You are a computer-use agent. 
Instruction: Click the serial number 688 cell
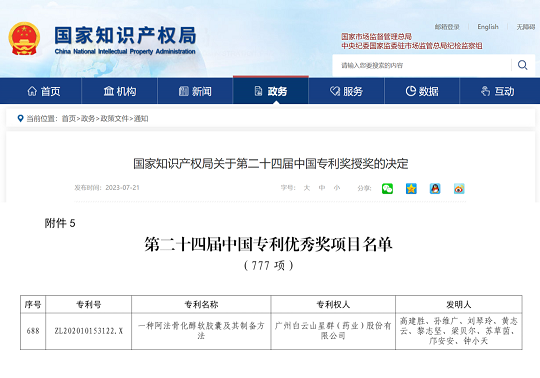[33, 331]
